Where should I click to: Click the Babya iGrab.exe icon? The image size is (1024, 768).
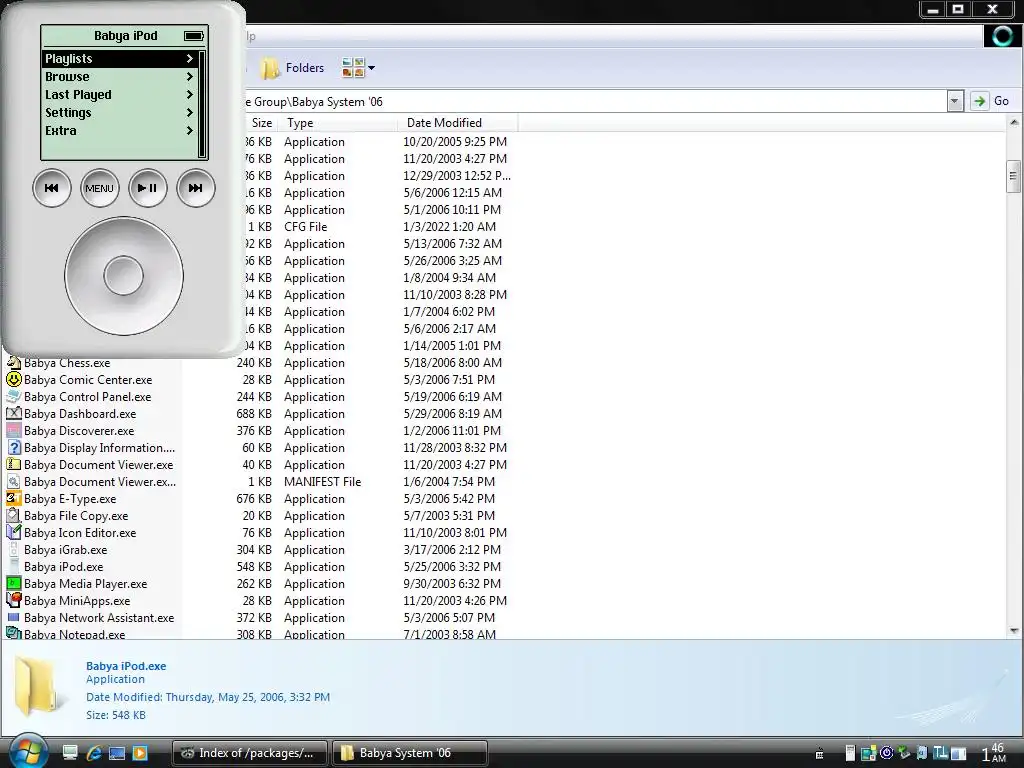(13, 549)
